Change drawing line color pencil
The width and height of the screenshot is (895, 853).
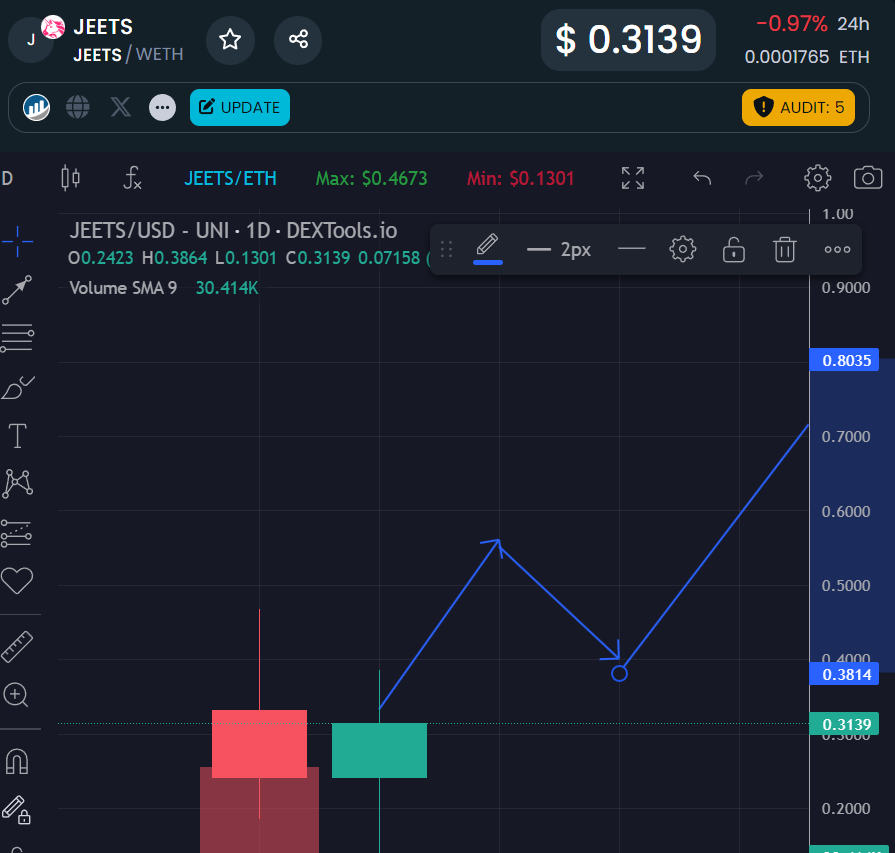tap(488, 250)
